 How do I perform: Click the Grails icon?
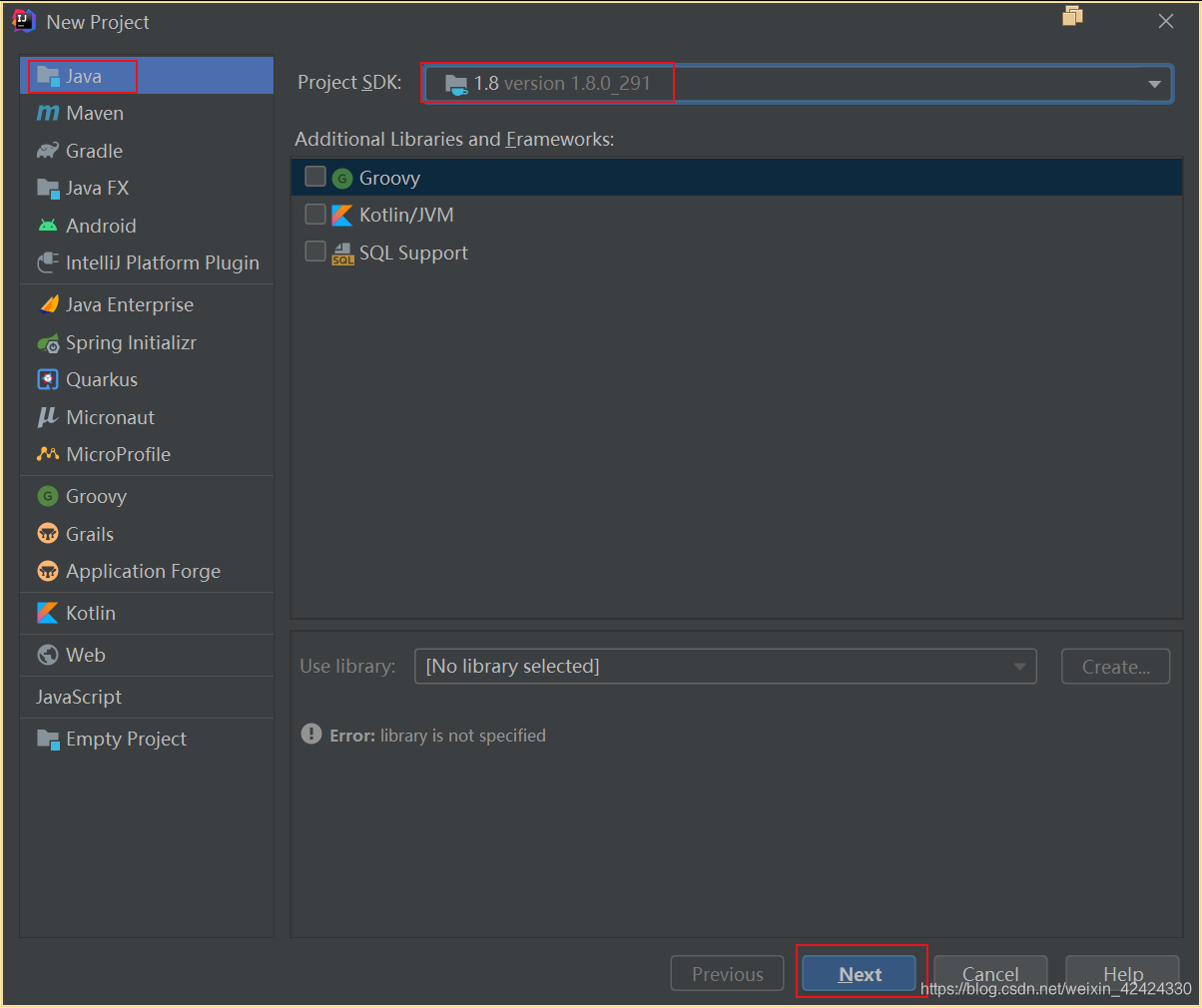tap(48, 534)
